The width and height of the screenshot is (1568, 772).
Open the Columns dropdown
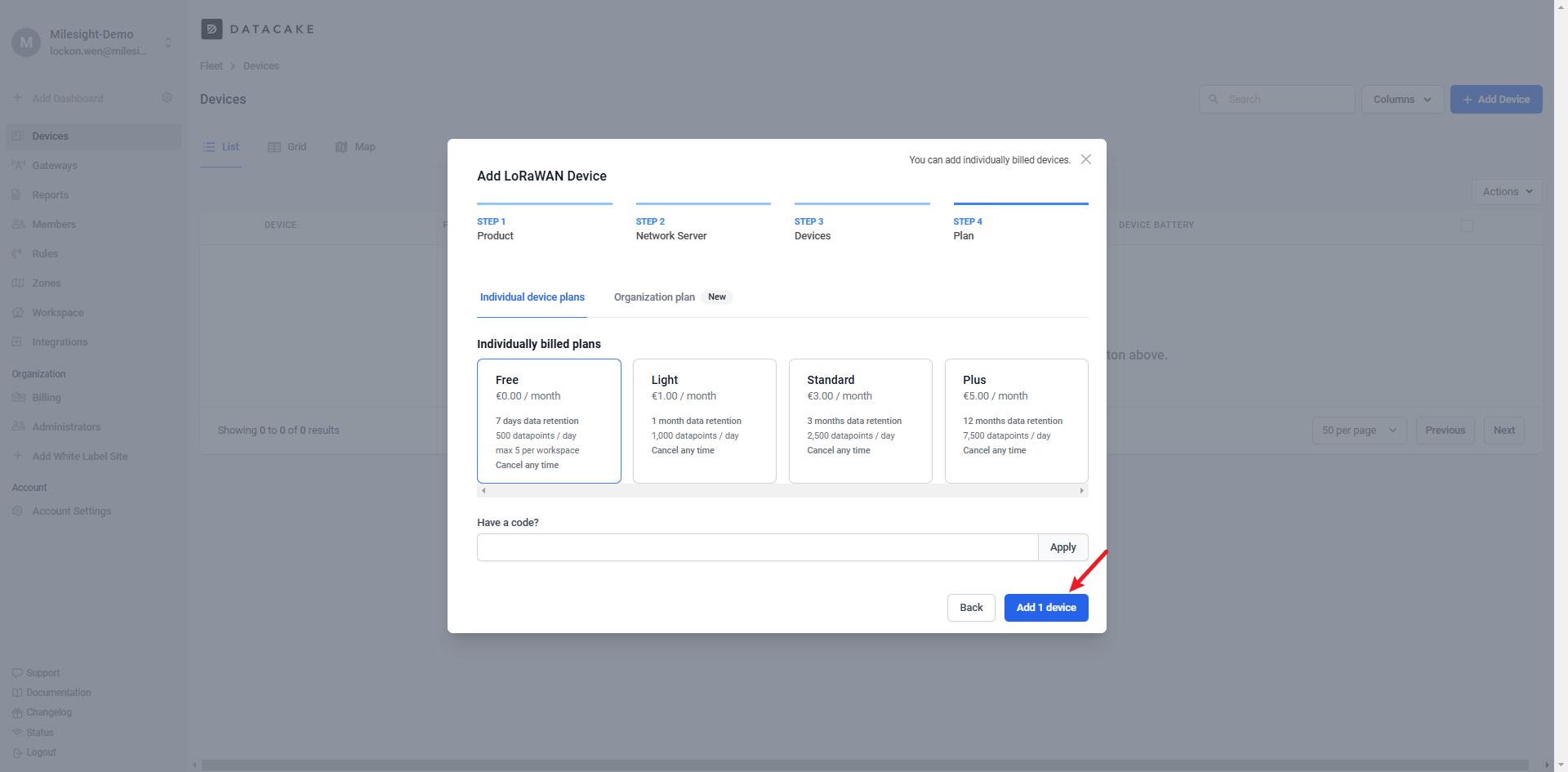pyautogui.click(x=1402, y=100)
